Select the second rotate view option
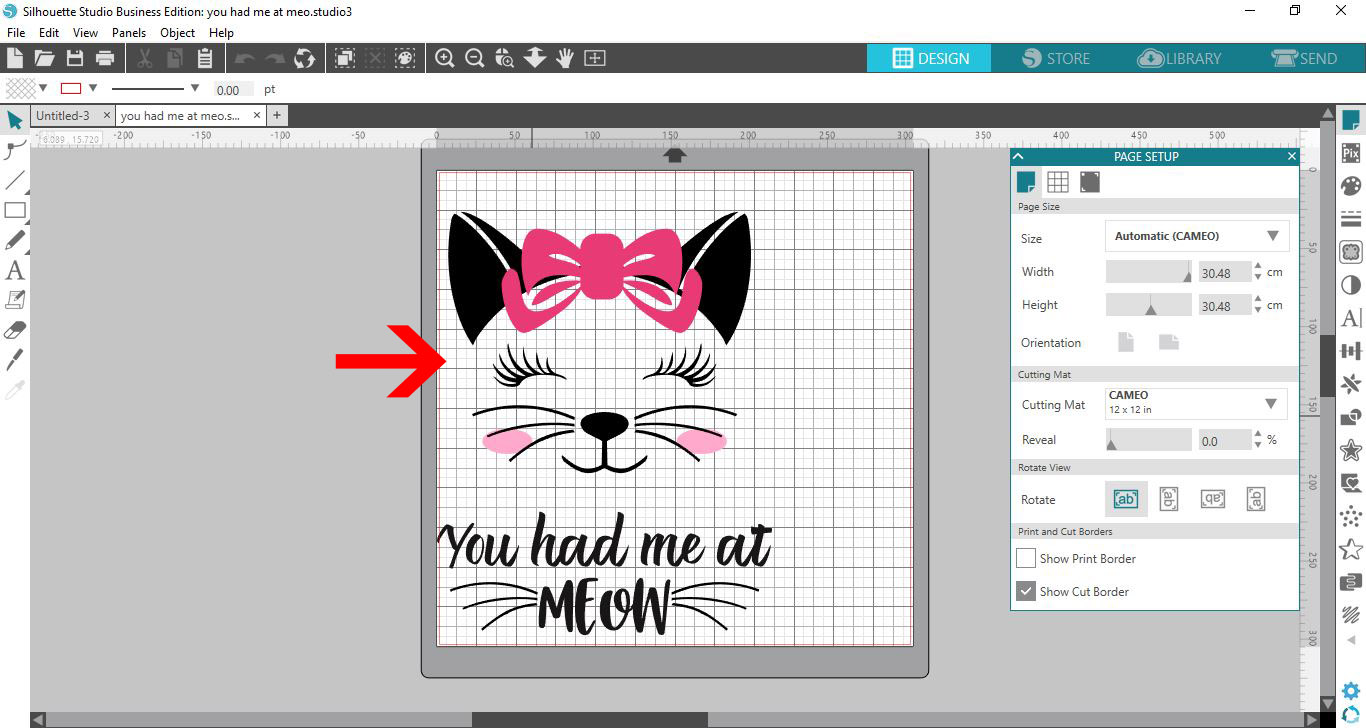Image resolution: width=1366 pixels, height=728 pixels. coord(1169,499)
